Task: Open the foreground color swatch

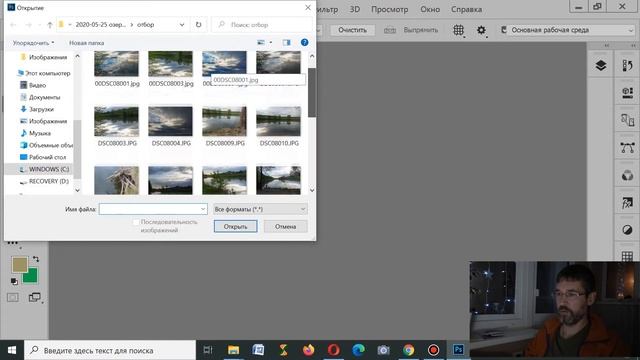Action: point(19,264)
